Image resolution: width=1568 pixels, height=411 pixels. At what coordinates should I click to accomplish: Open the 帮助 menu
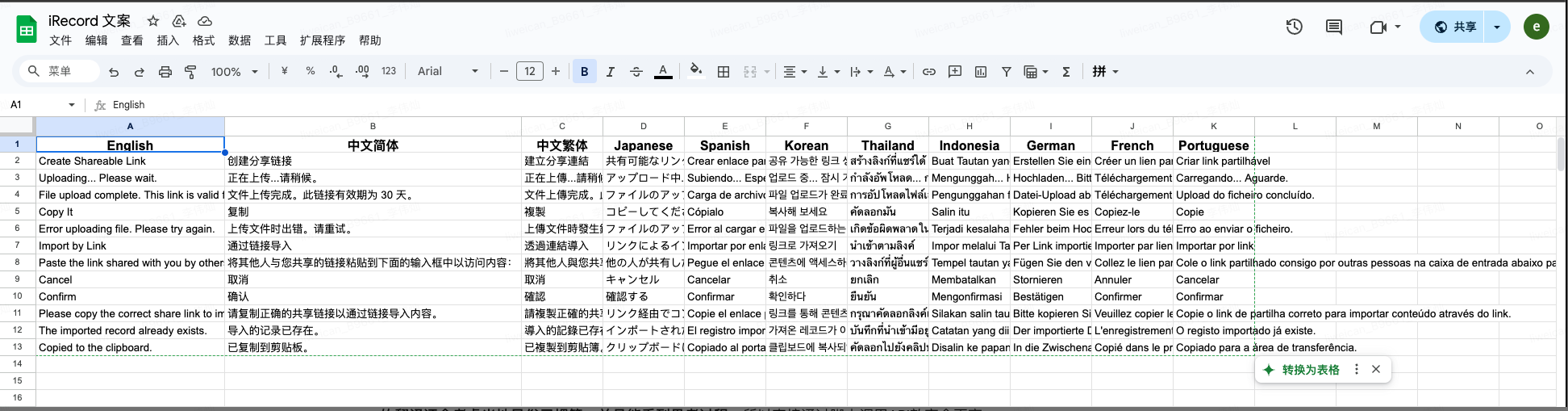(370, 40)
